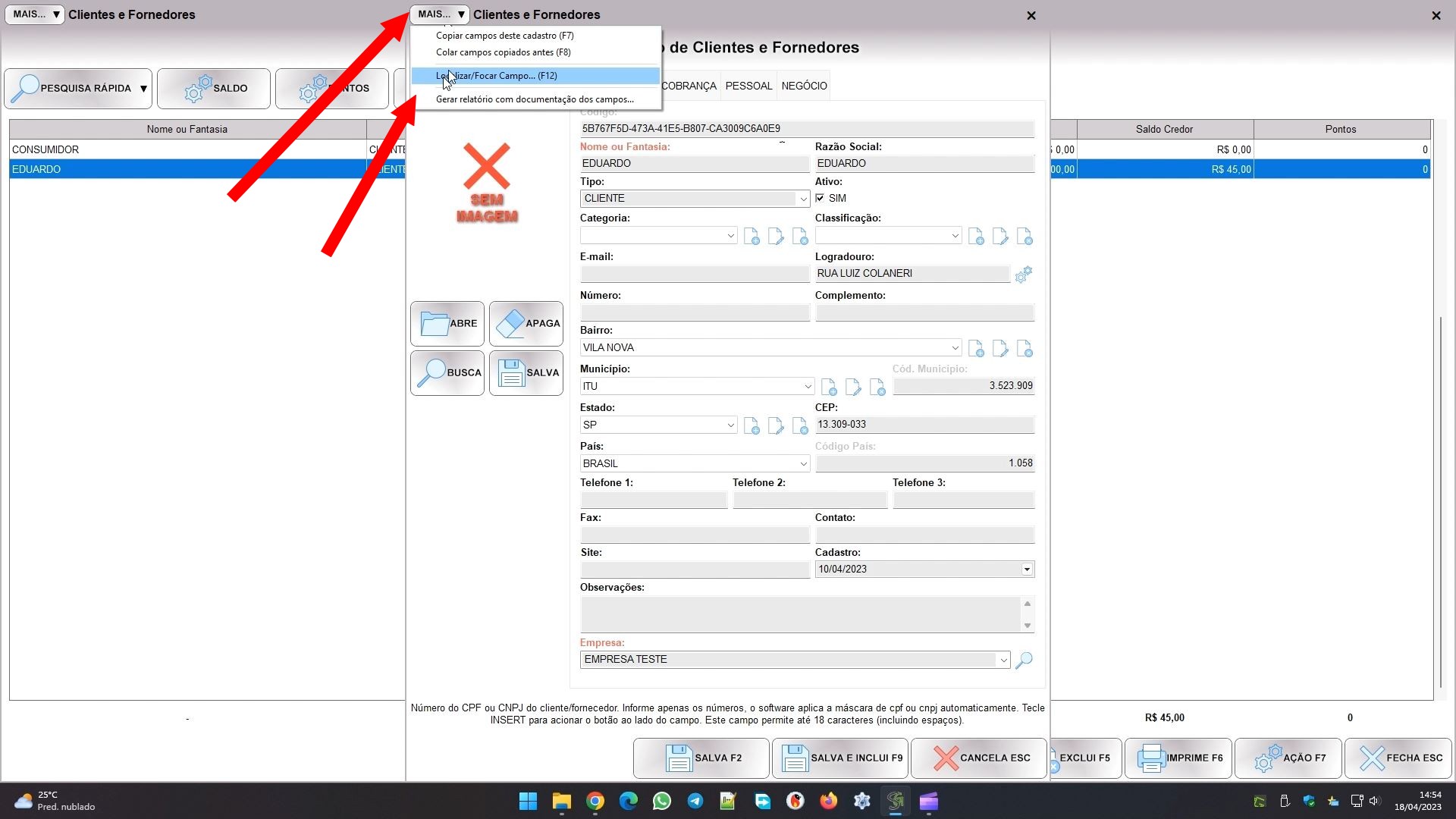The image size is (1456, 819).
Task: Choose Copiar campos deste cadastro menu item
Action: pyautogui.click(x=504, y=36)
